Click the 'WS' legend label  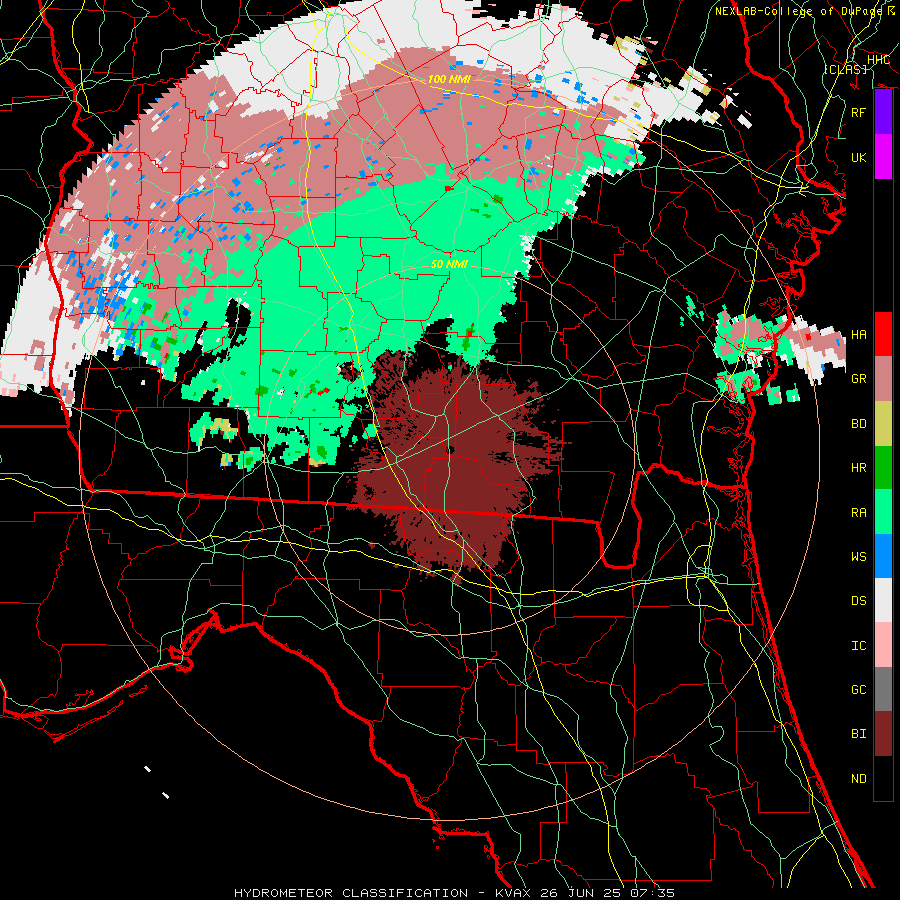859,557
